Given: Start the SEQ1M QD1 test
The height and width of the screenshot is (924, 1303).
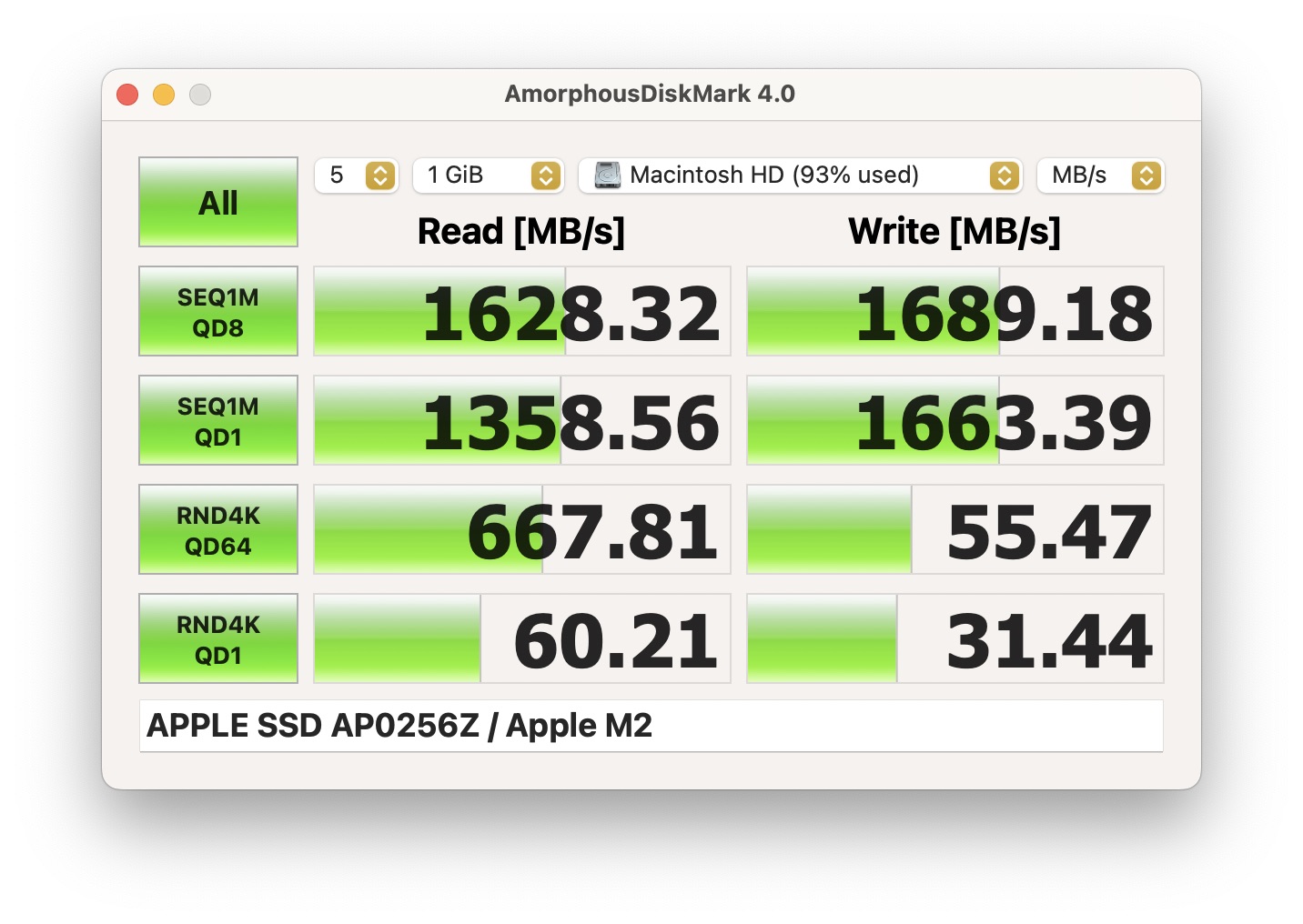Looking at the screenshot, I should 218,420.
